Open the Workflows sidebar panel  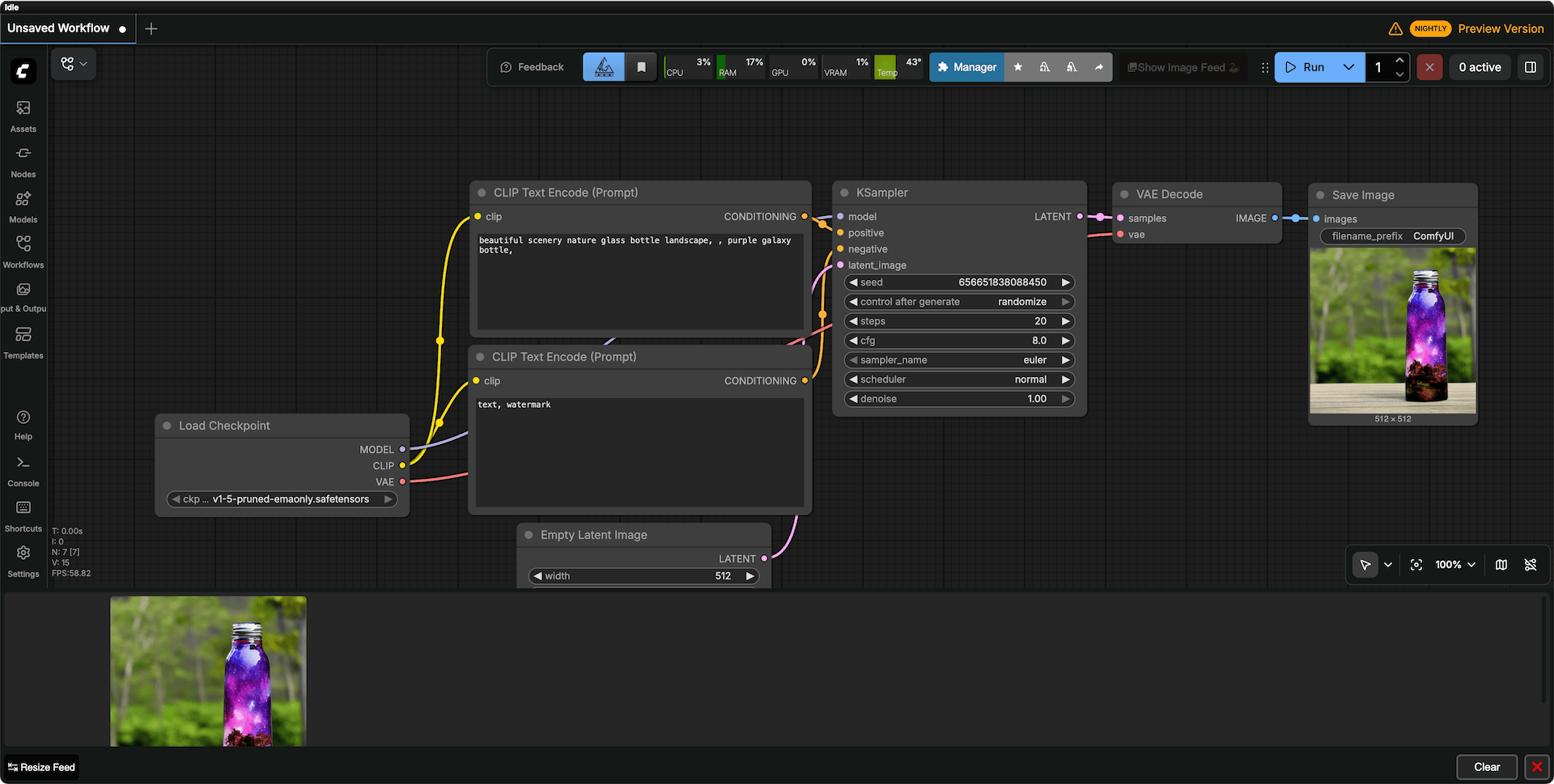23,252
